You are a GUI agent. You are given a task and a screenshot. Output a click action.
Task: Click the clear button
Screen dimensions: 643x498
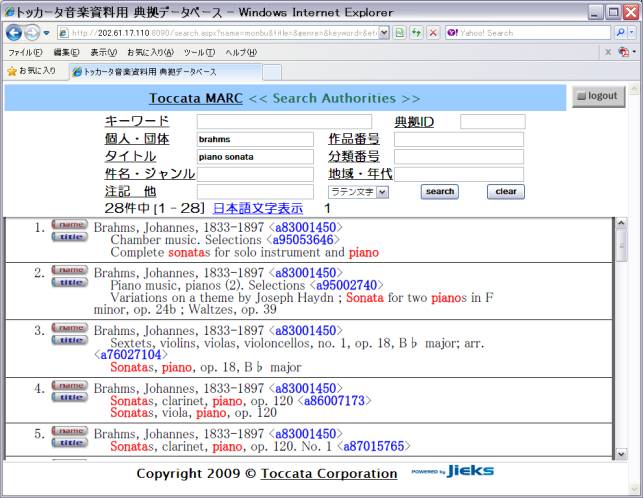click(506, 192)
